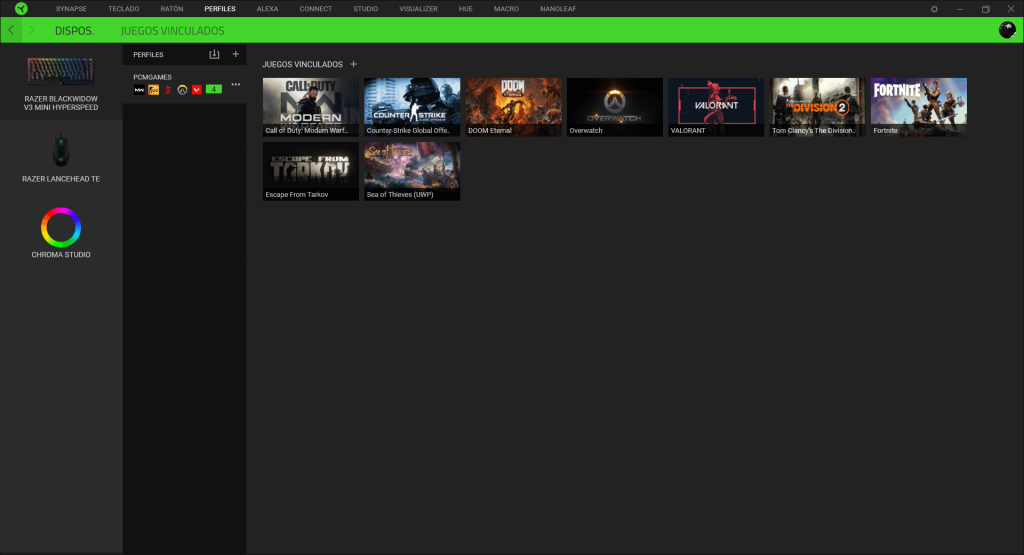Click the Overwatch icon in PCMGAMES
Screen dimensions: 1024x555
[x=182, y=90]
